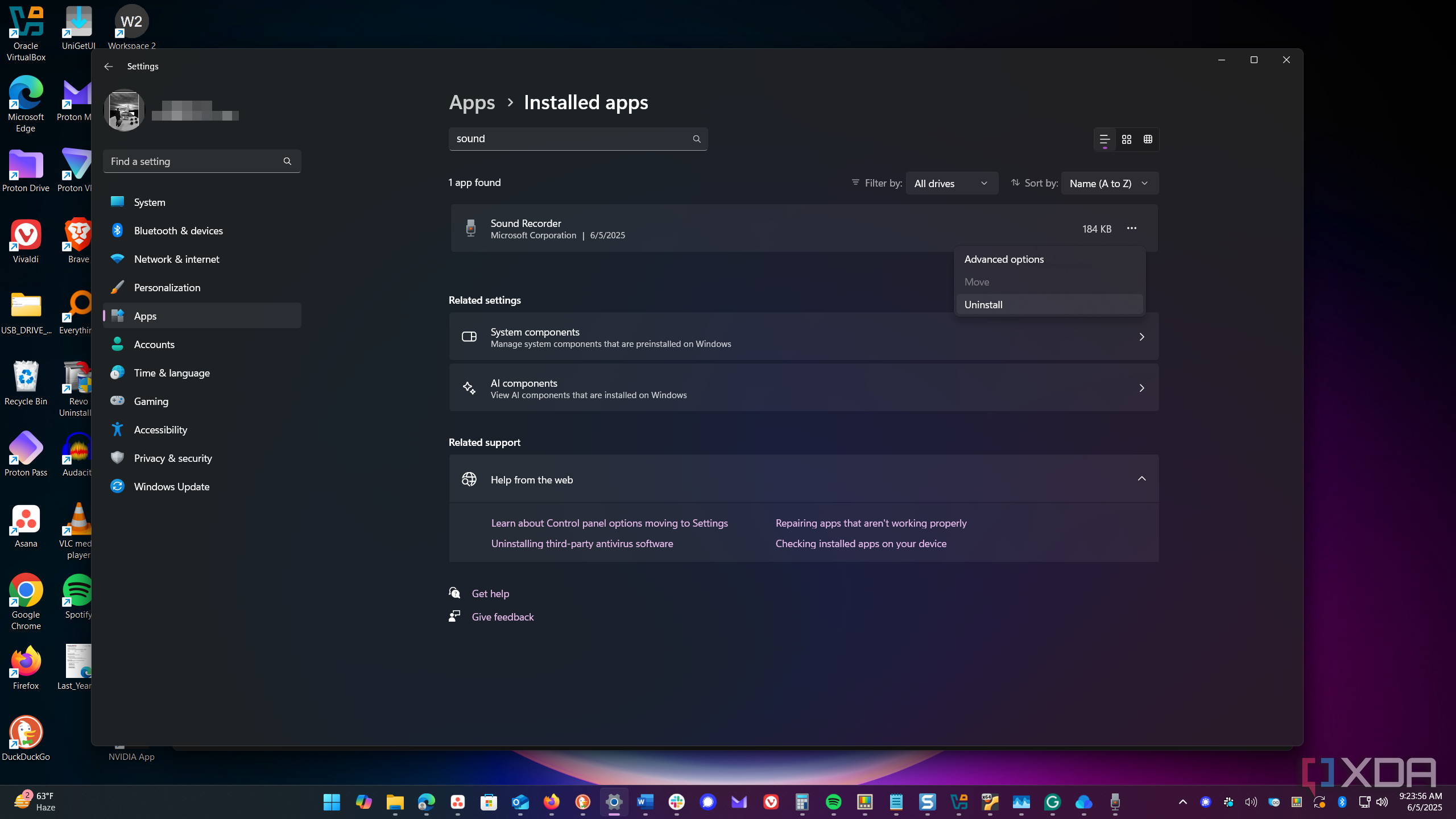
Task: Show hidden tray icons chevron
Action: 1182,802
